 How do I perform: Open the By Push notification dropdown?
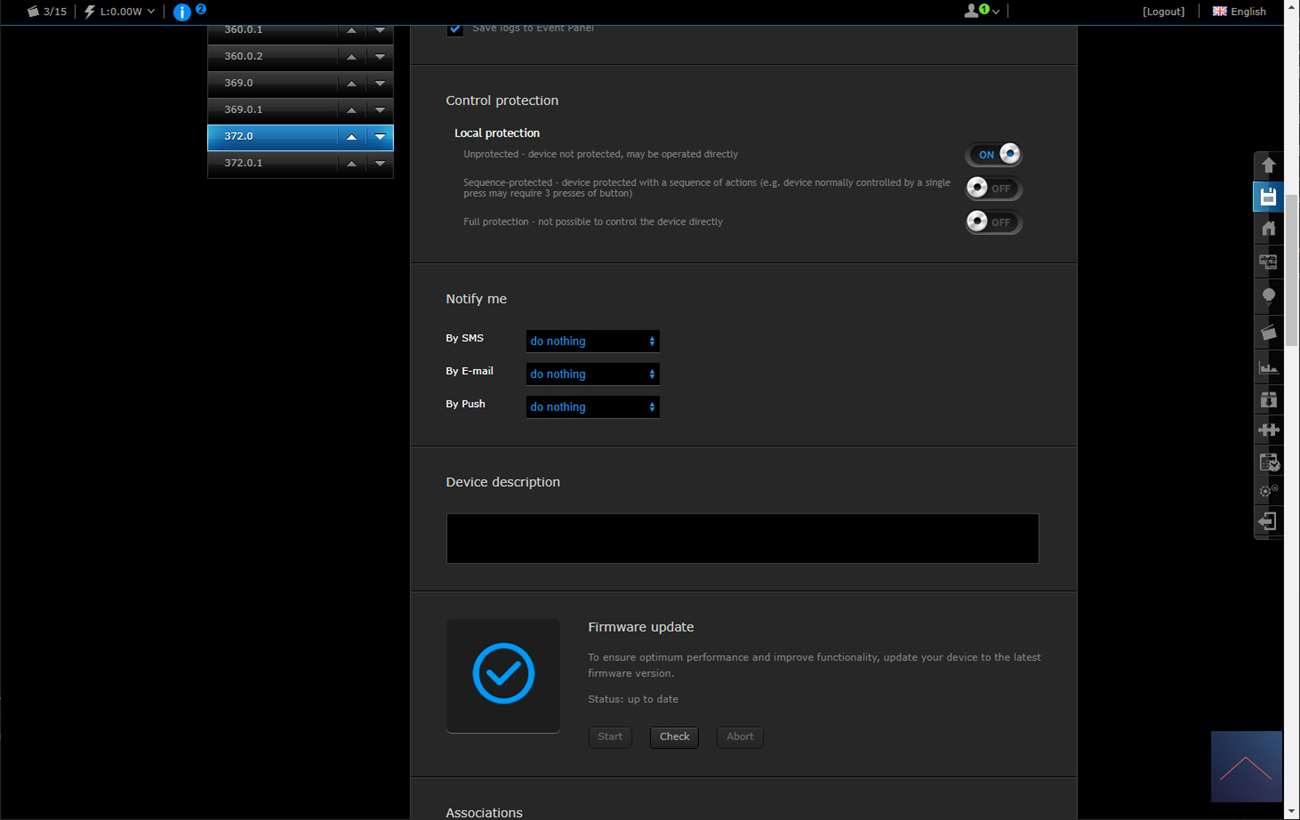pyautogui.click(x=592, y=407)
